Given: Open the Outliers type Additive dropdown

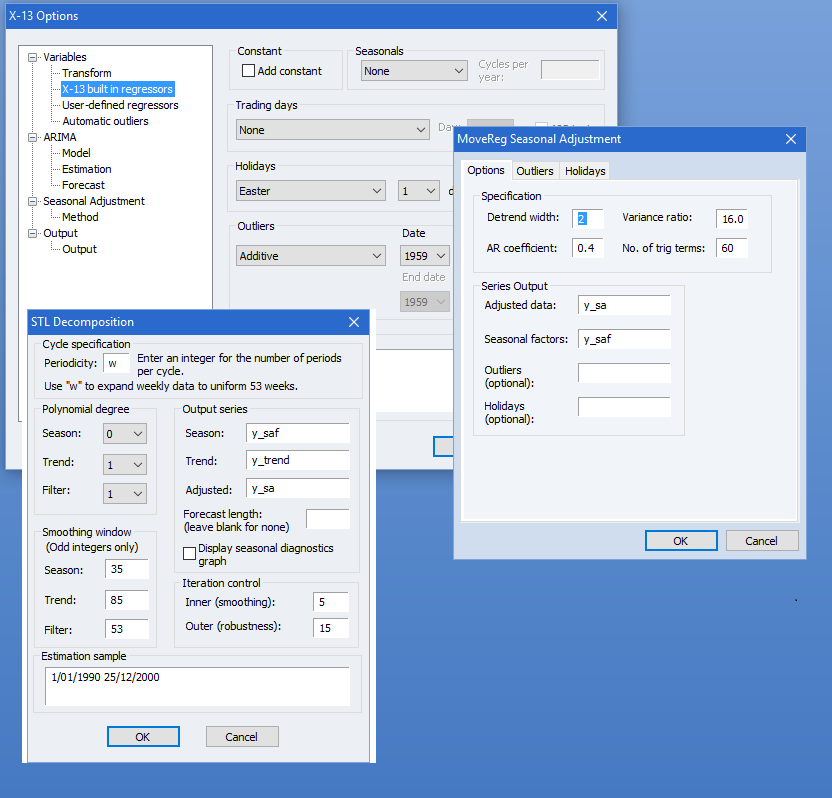Looking at the screenshot, I should pos(311,256).
